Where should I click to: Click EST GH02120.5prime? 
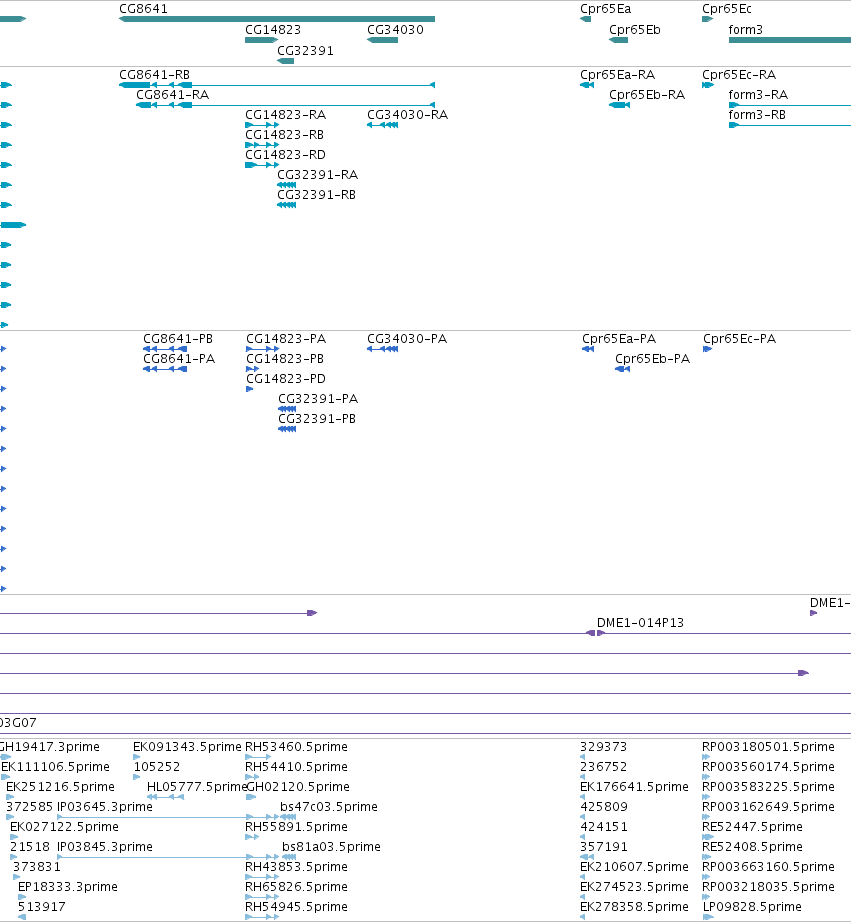(x=251, y=797)
